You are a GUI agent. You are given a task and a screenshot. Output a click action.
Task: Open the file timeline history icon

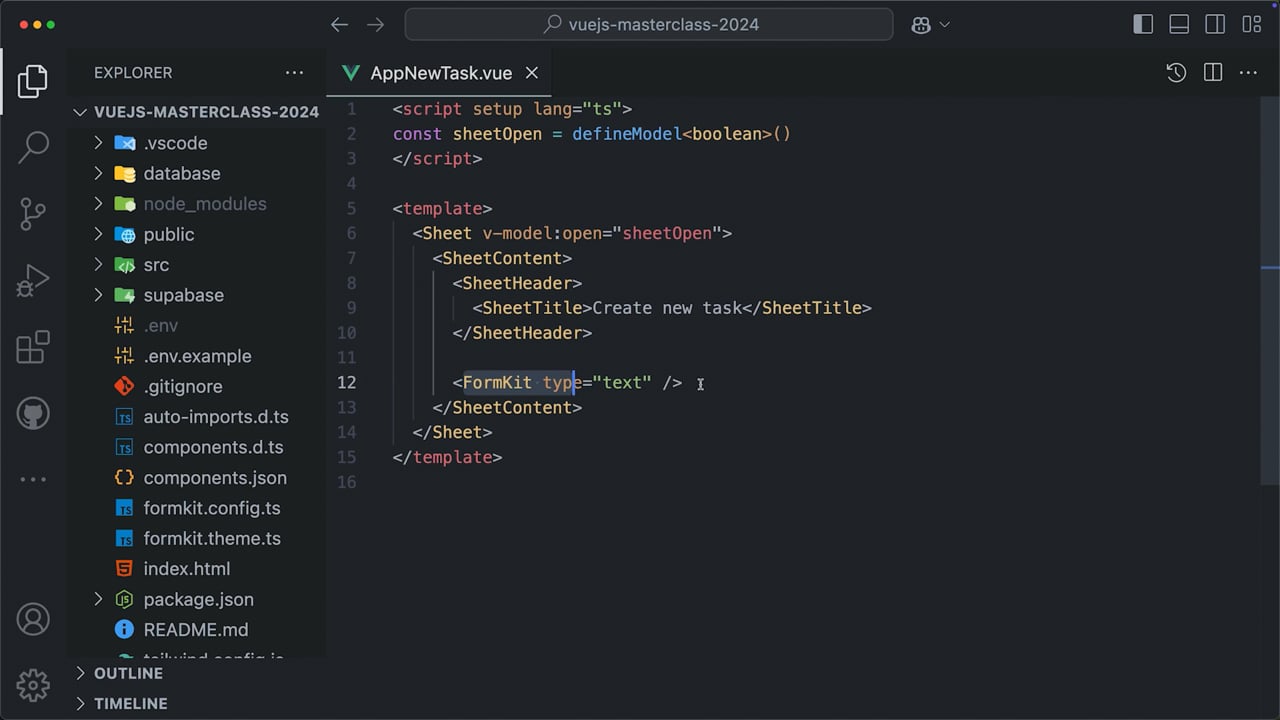coord(1176,73)
